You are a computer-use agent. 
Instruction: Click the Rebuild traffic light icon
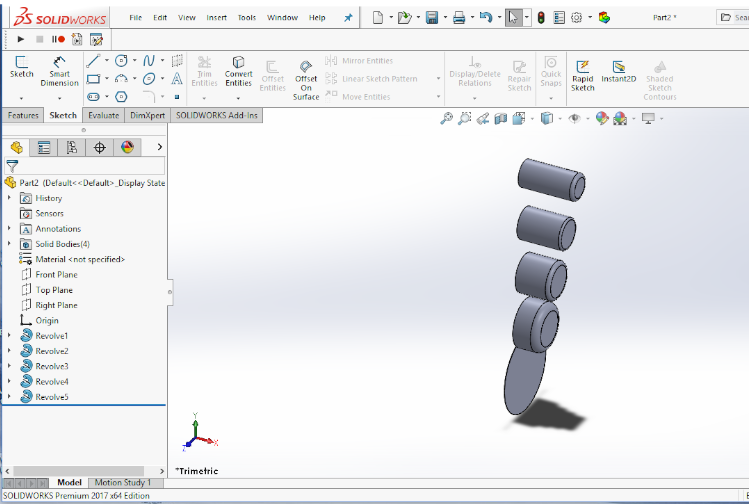click(540, 17)
